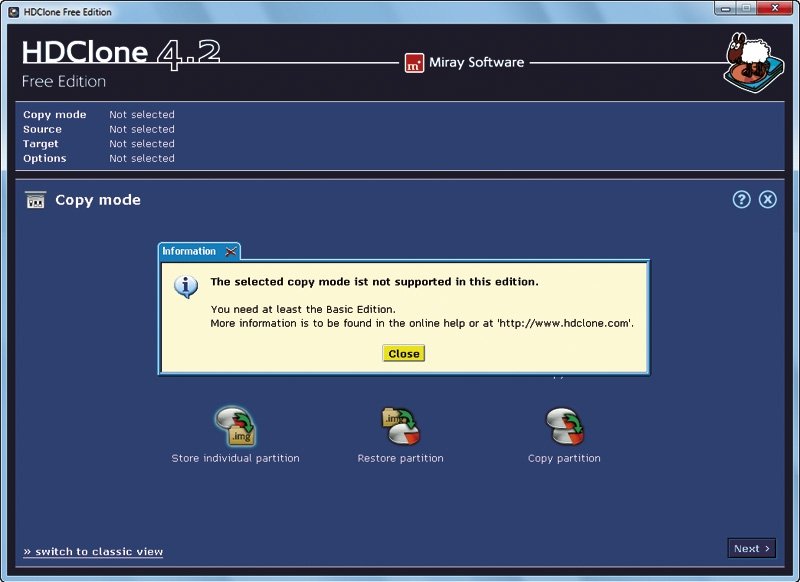Click the Restore partition label
The image size is (800, 582).
pyautogui.click(x=401, y=458)
